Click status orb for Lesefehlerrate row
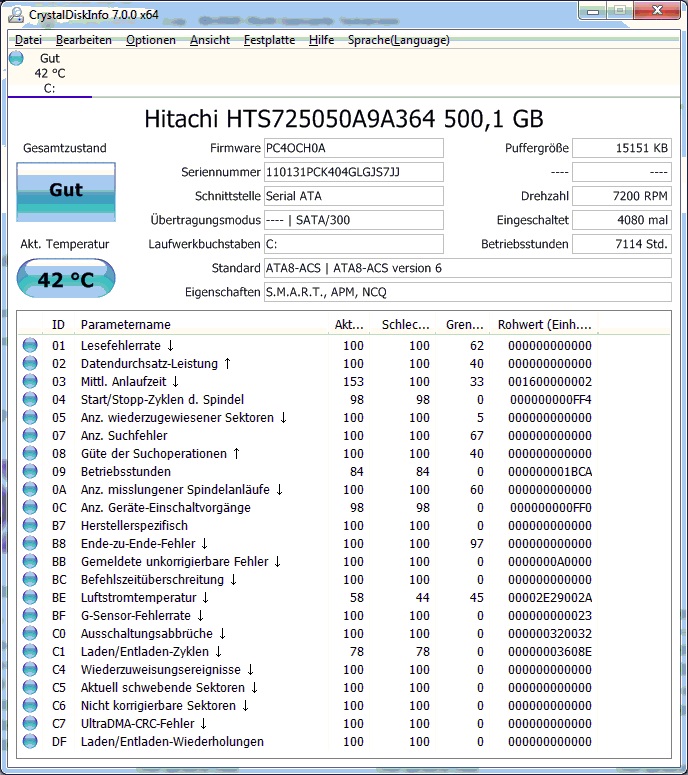 point(30,345)
